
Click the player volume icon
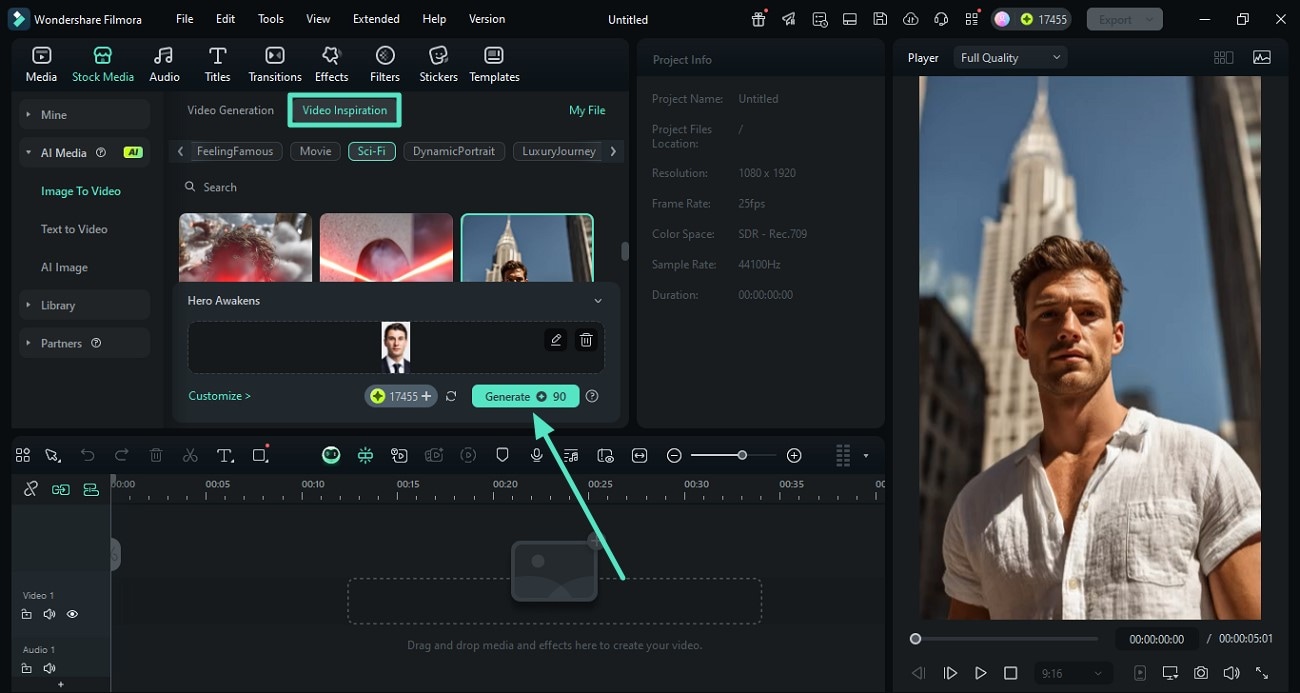[x=1231, y=673]
